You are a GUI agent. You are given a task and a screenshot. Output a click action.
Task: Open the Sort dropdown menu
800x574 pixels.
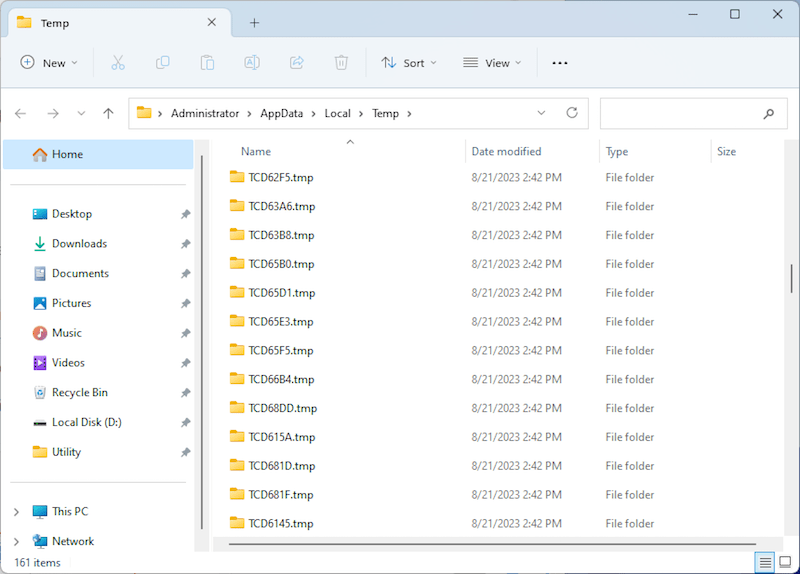click(x=410, y=63)
